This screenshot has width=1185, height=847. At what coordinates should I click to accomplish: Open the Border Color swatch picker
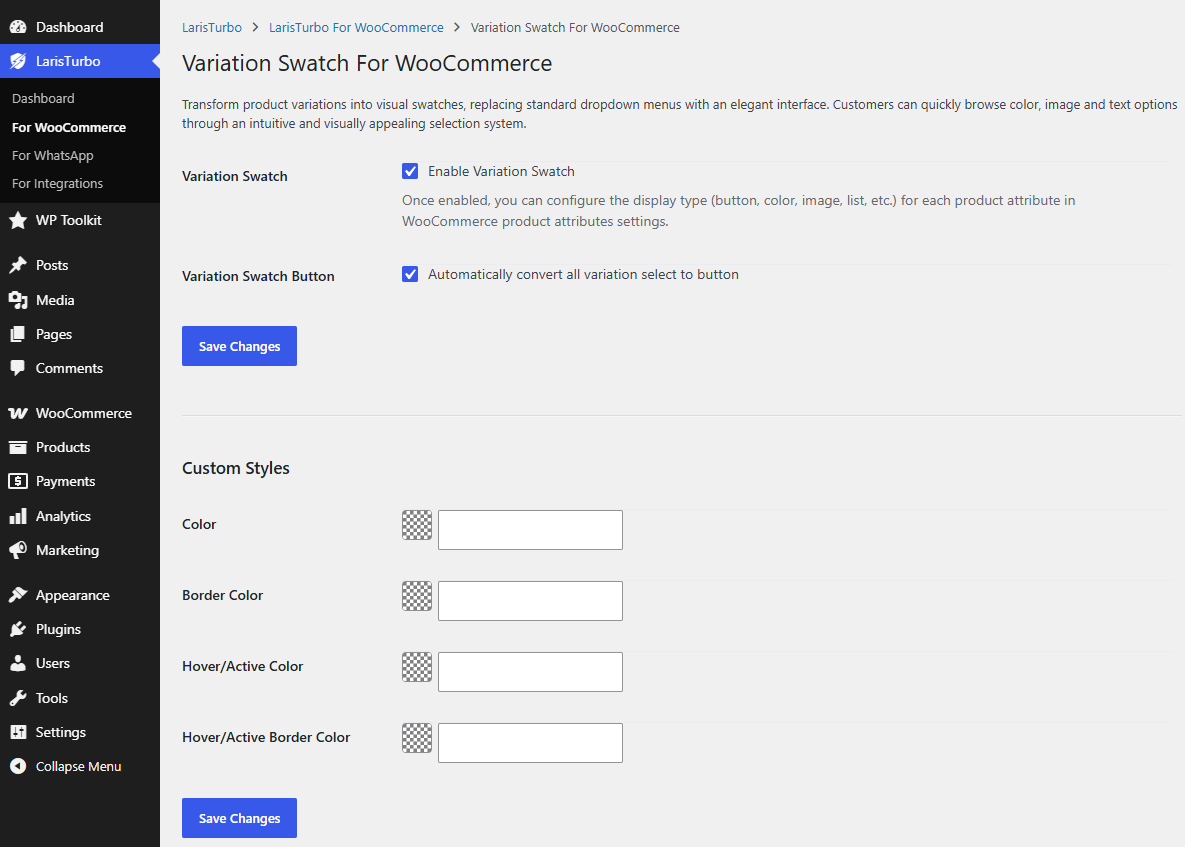[417, 596]
